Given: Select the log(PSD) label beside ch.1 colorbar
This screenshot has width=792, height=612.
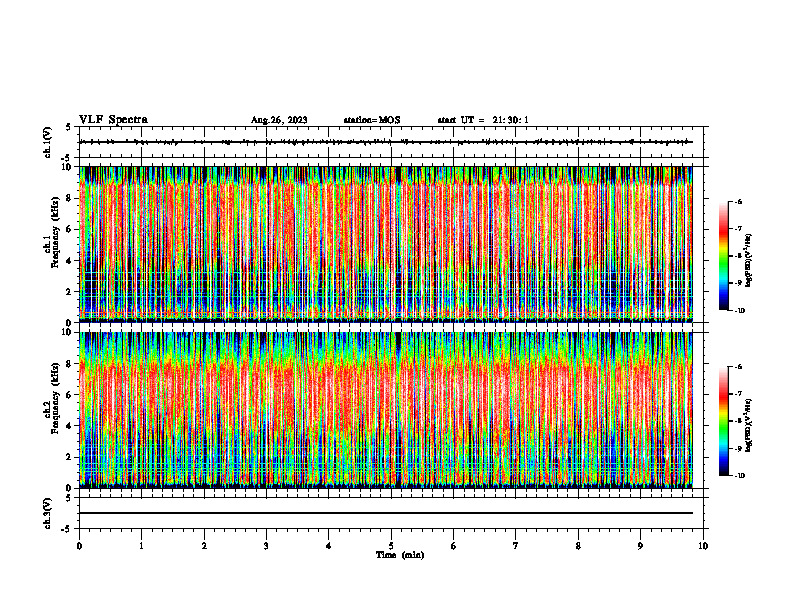Looking at the screenshot, I should [x=749, y=261].
